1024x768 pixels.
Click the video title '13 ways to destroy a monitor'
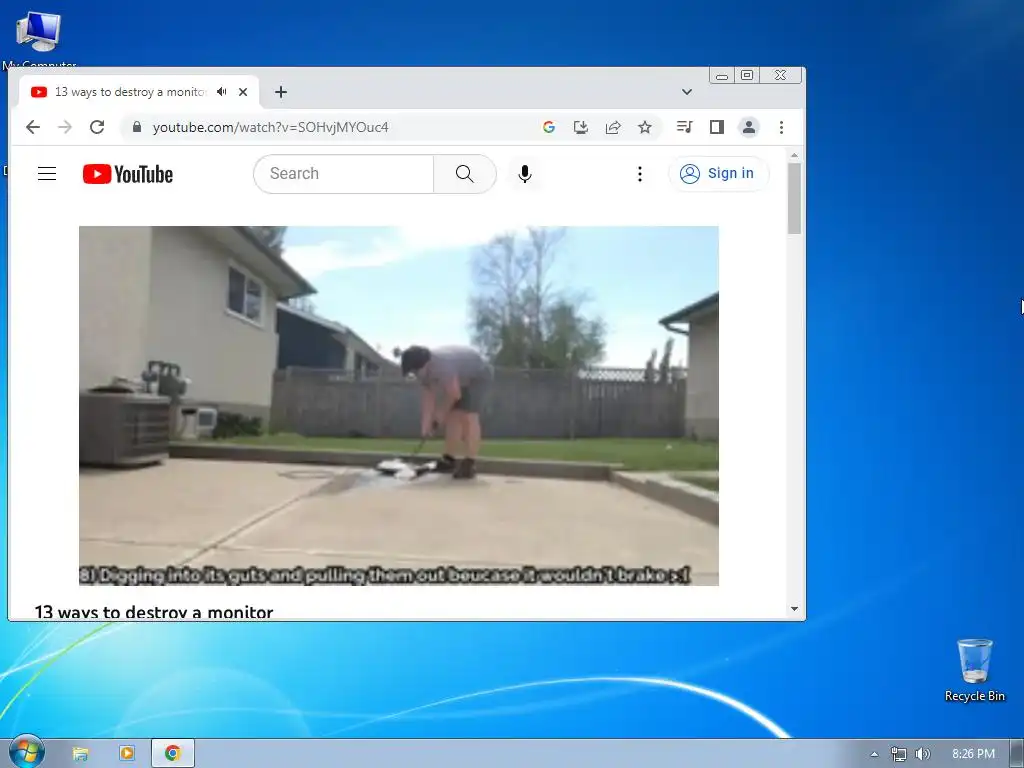coord(153,612)
